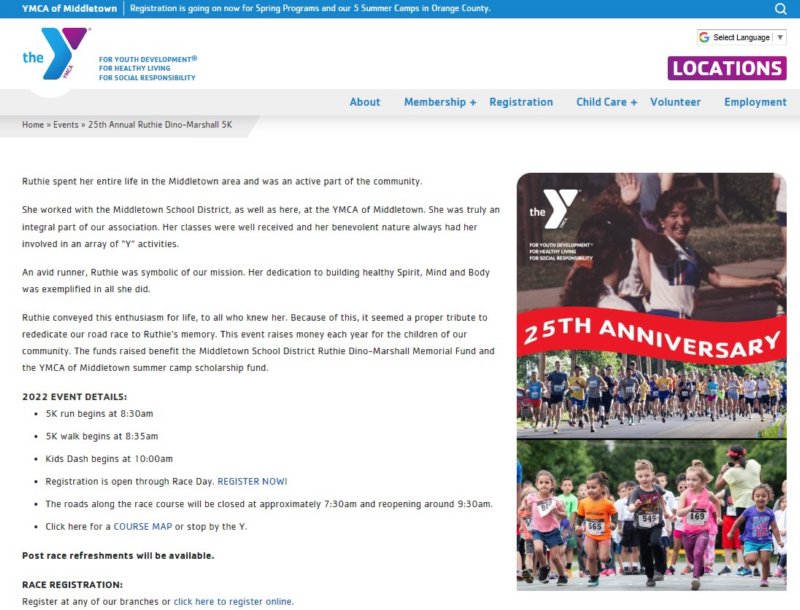Screen dimensions: 800x610
Task: Click the 2022 EVENT DETAILS heading
Action: [x=74, y=397]
